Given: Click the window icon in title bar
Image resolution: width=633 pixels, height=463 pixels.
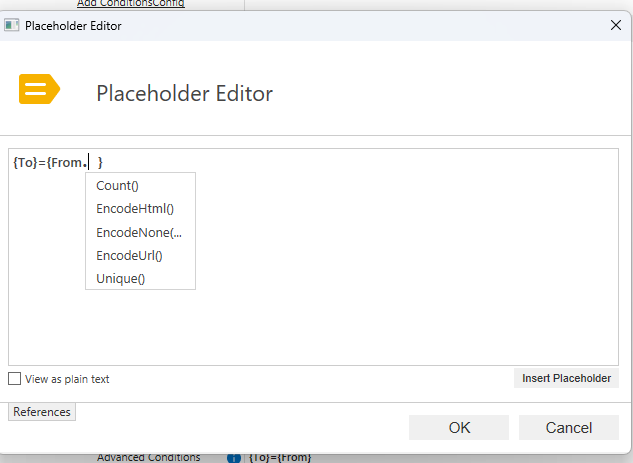Looking at the screenshot, I should (11, 25).
